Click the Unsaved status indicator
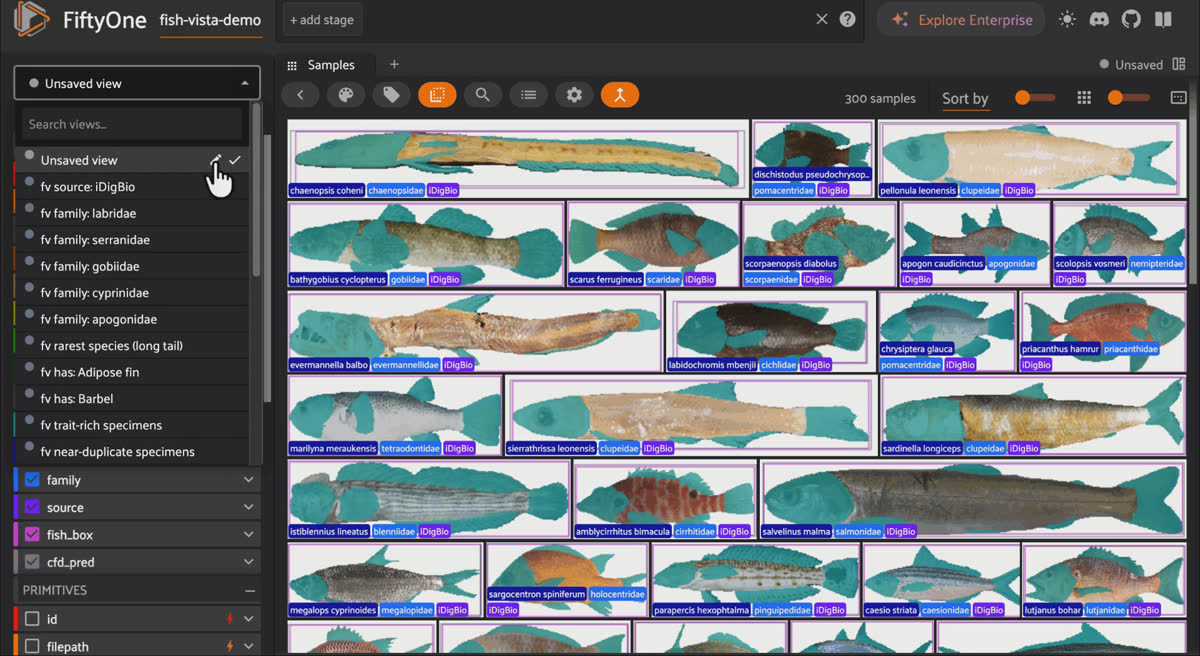 [1131, 65]
